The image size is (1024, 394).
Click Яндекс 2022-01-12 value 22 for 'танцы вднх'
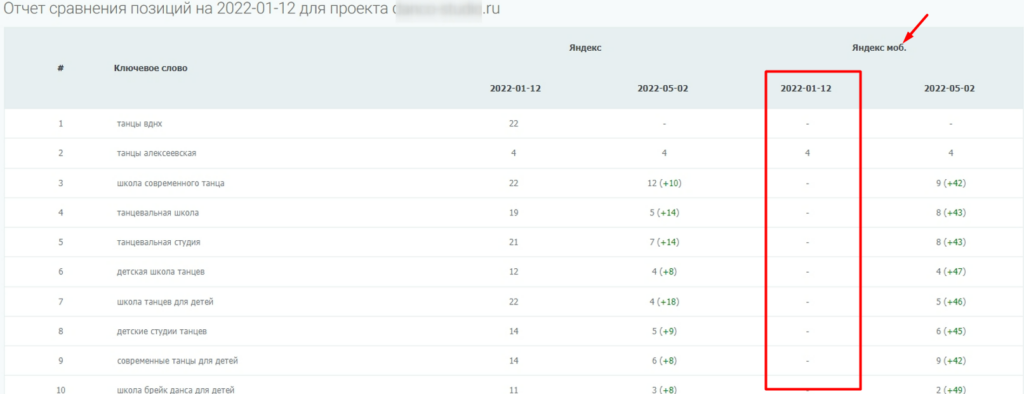(x=514, y=123)
